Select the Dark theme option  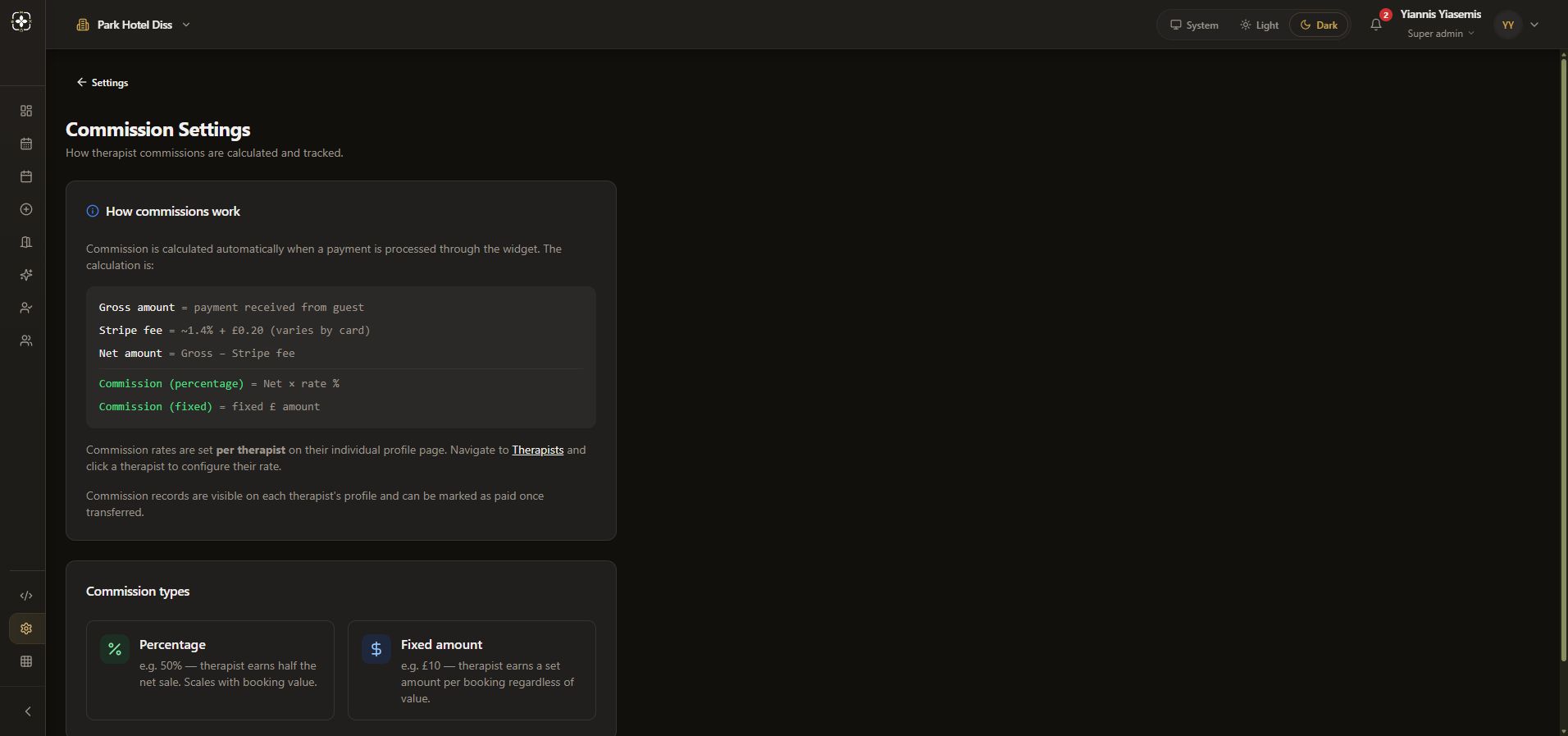point(1319,25)
